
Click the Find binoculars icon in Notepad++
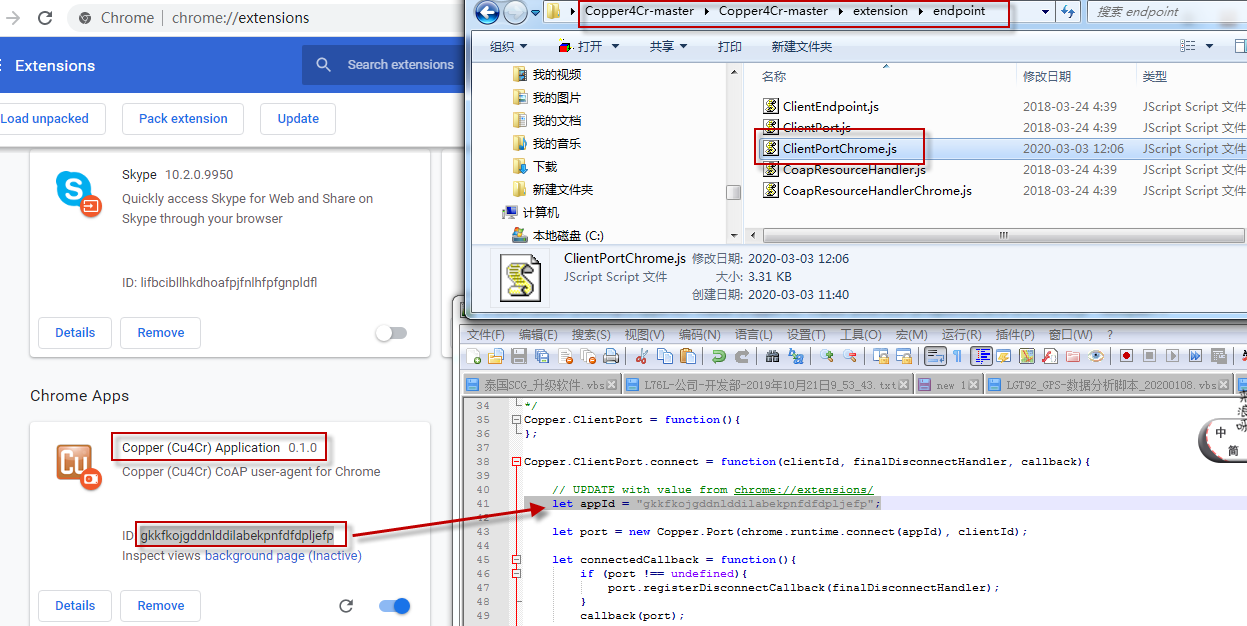(772, 356)
